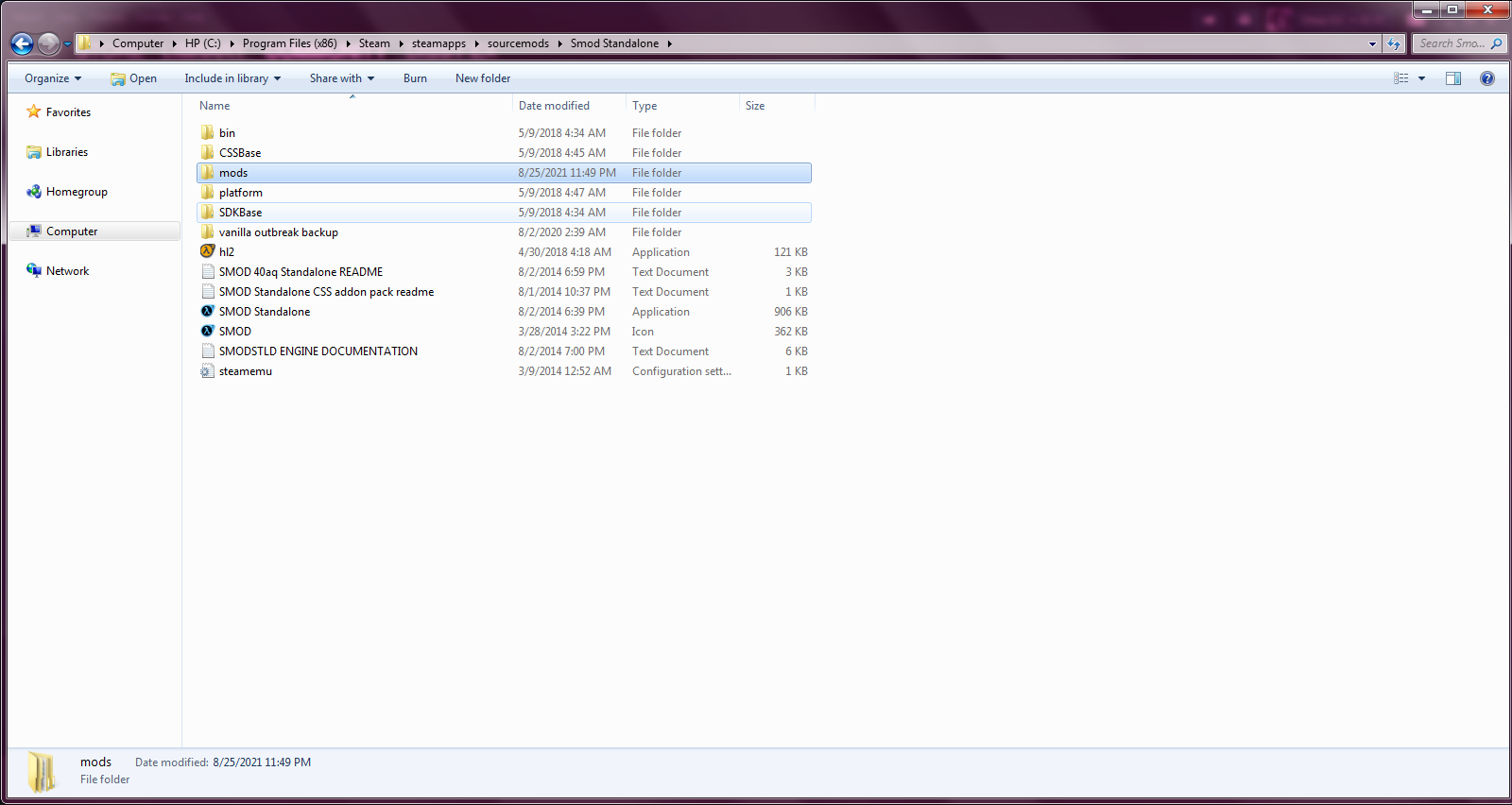
Task: Click sourcemods in the address breadcrumb
Action: pyautogui.click(x=518, y=43)
